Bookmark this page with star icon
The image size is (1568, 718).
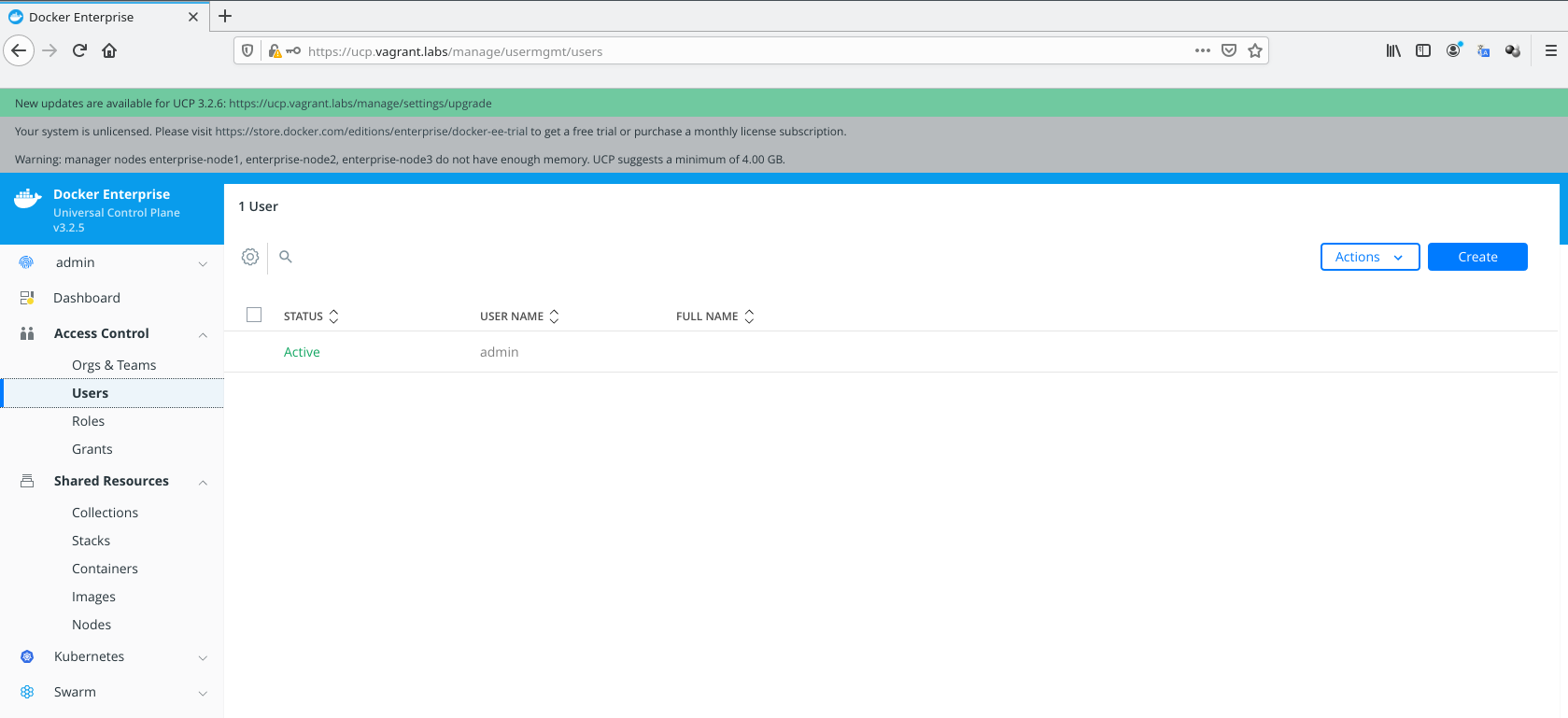1255,50
